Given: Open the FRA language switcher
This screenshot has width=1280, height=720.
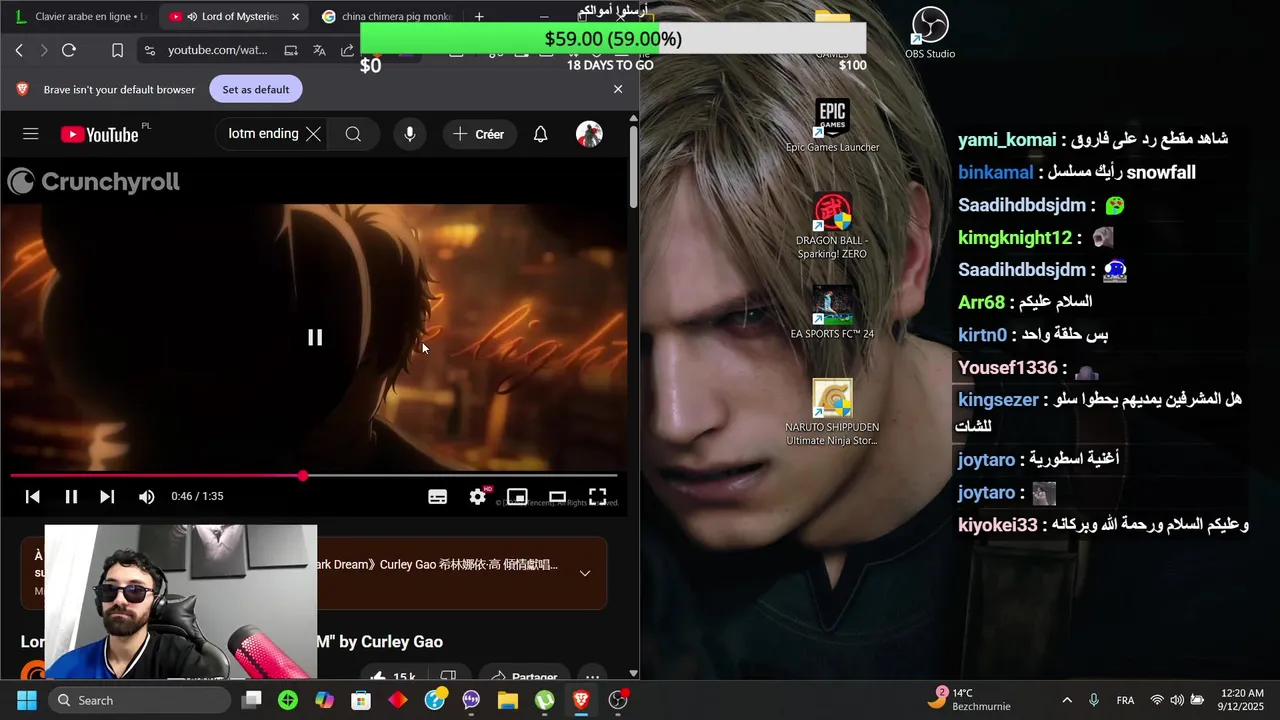Looking at the screenshot, I should pyautogui.click(x=1125, y=700).
